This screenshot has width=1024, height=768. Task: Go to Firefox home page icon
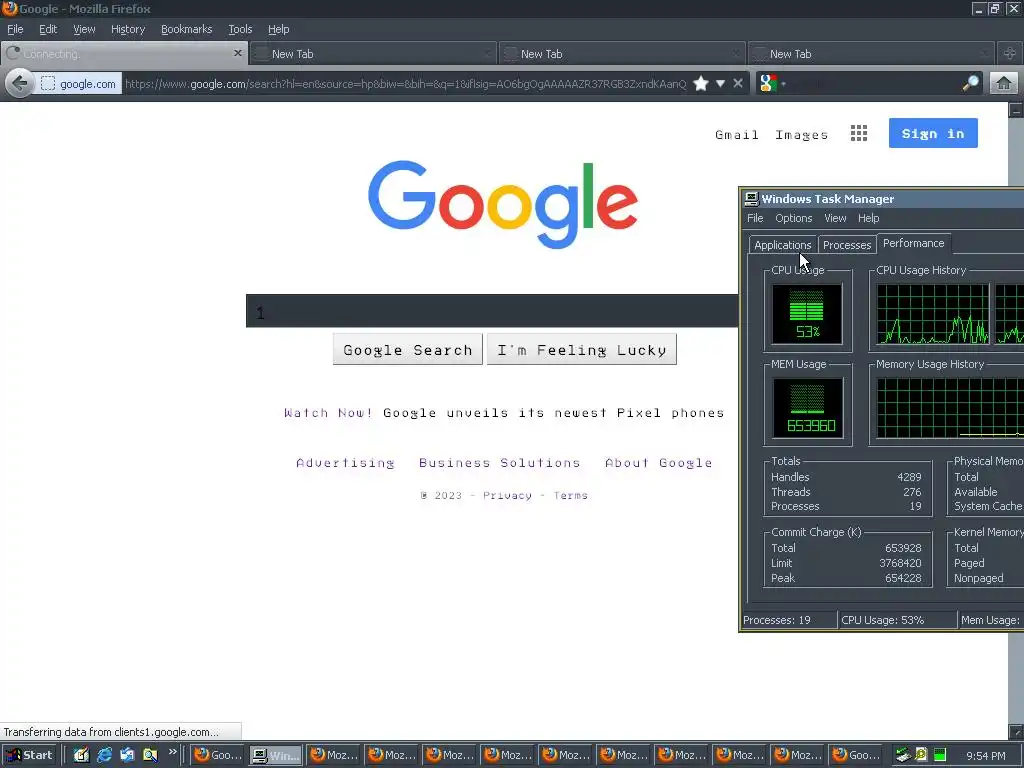pos(1004,84)
